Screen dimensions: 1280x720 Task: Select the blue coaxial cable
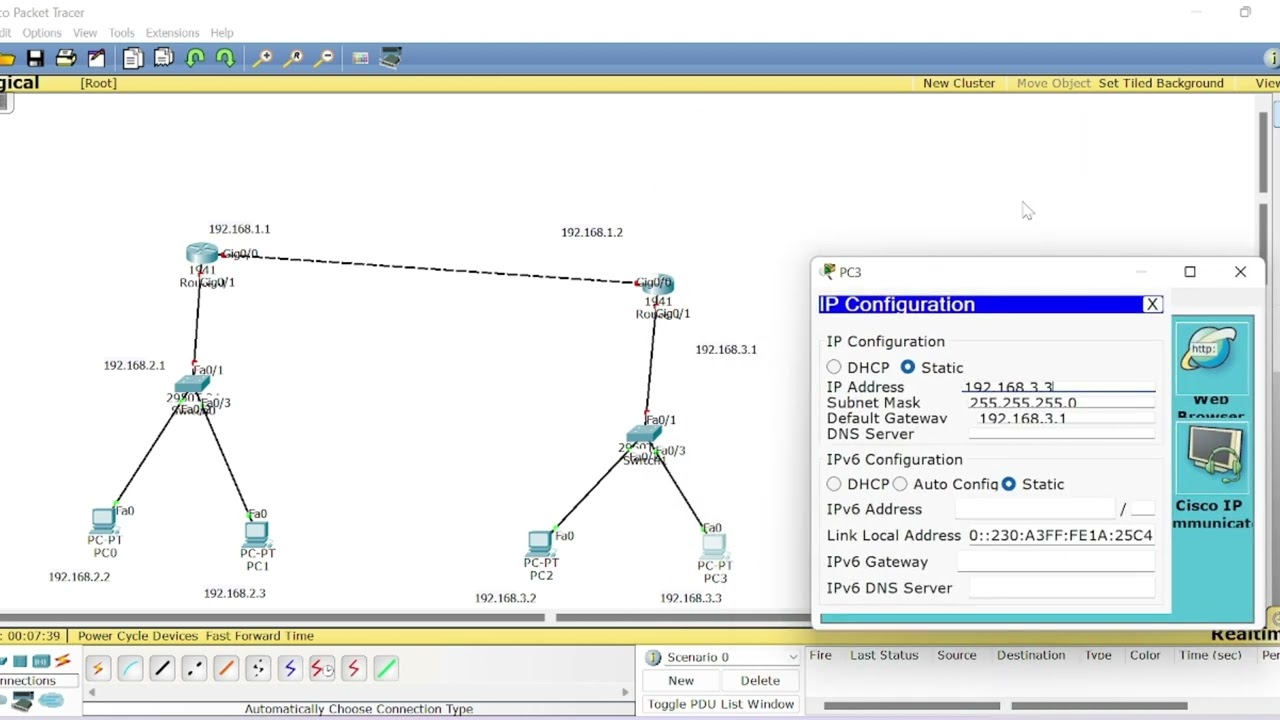290,668
